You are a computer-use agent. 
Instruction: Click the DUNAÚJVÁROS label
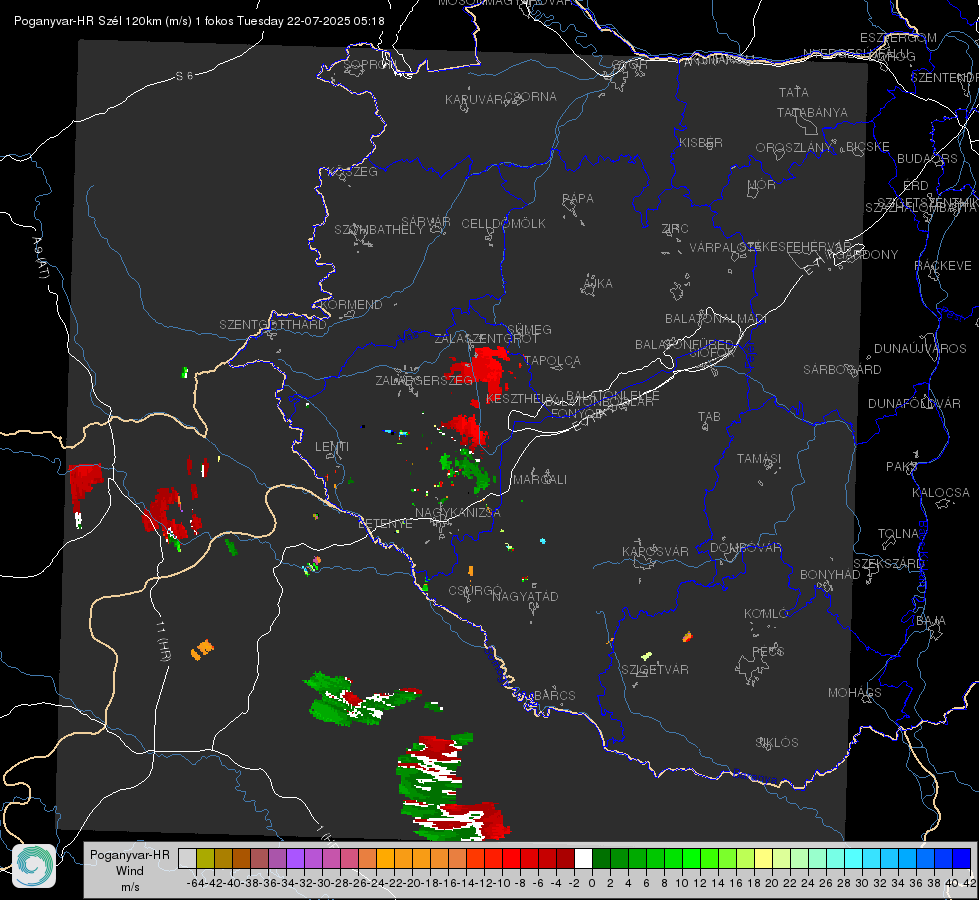920,349
